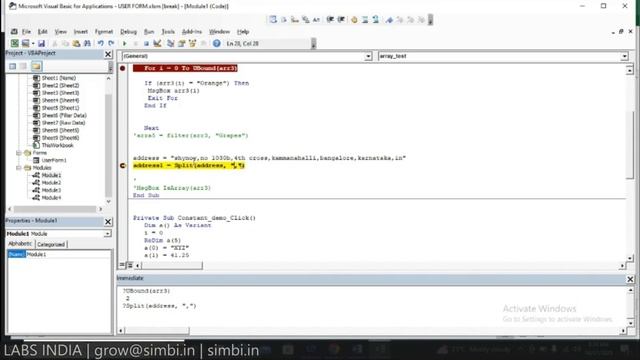This screenshot has height=360, width=640.
Task: Click the Break (pause) toolbar icon
Action: pyautogui.click(x=136, y=43)
